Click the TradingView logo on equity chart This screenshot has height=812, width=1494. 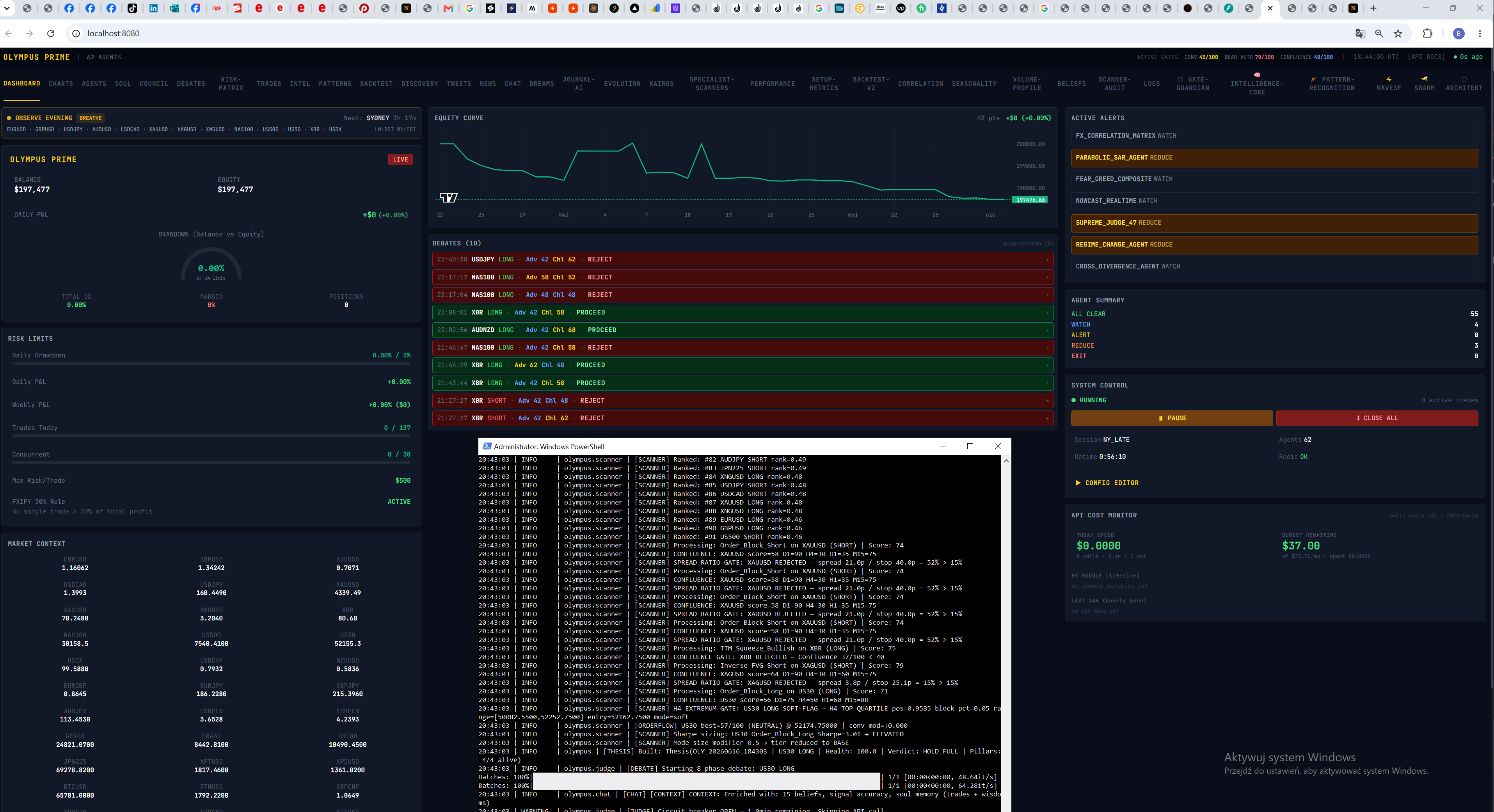click(448, 198)
